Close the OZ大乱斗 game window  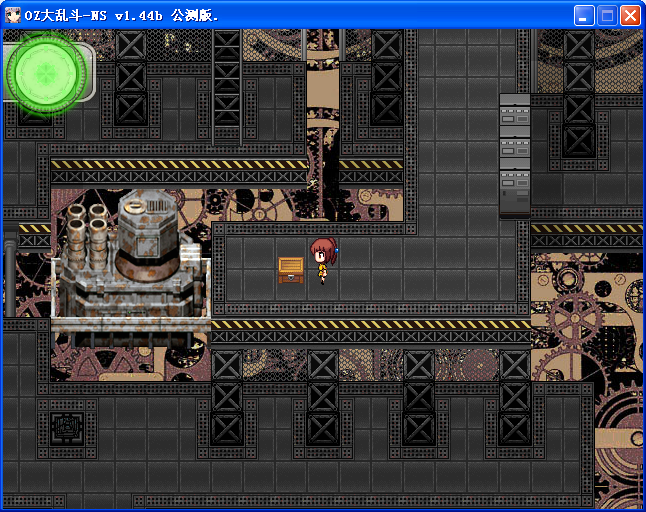(x=630, y=16)
